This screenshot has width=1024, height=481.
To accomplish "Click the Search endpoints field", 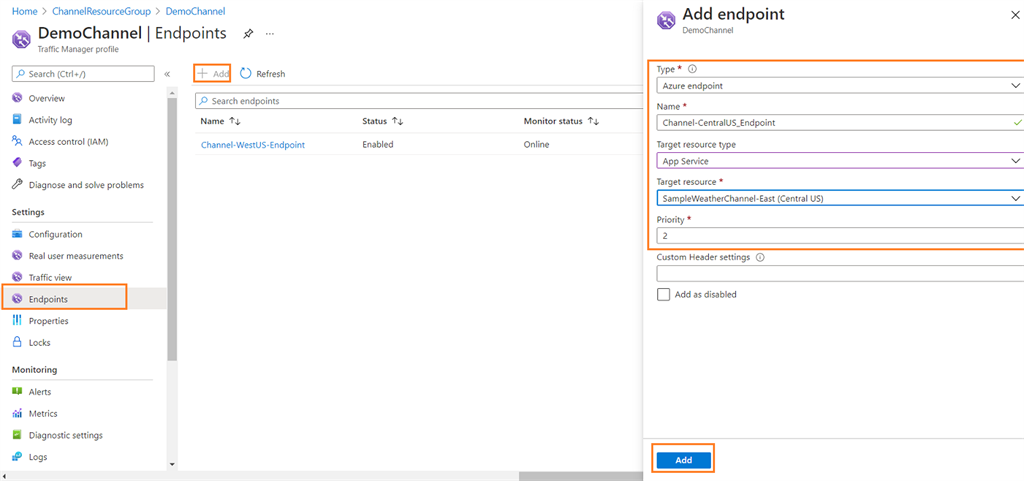I will 419,101.
